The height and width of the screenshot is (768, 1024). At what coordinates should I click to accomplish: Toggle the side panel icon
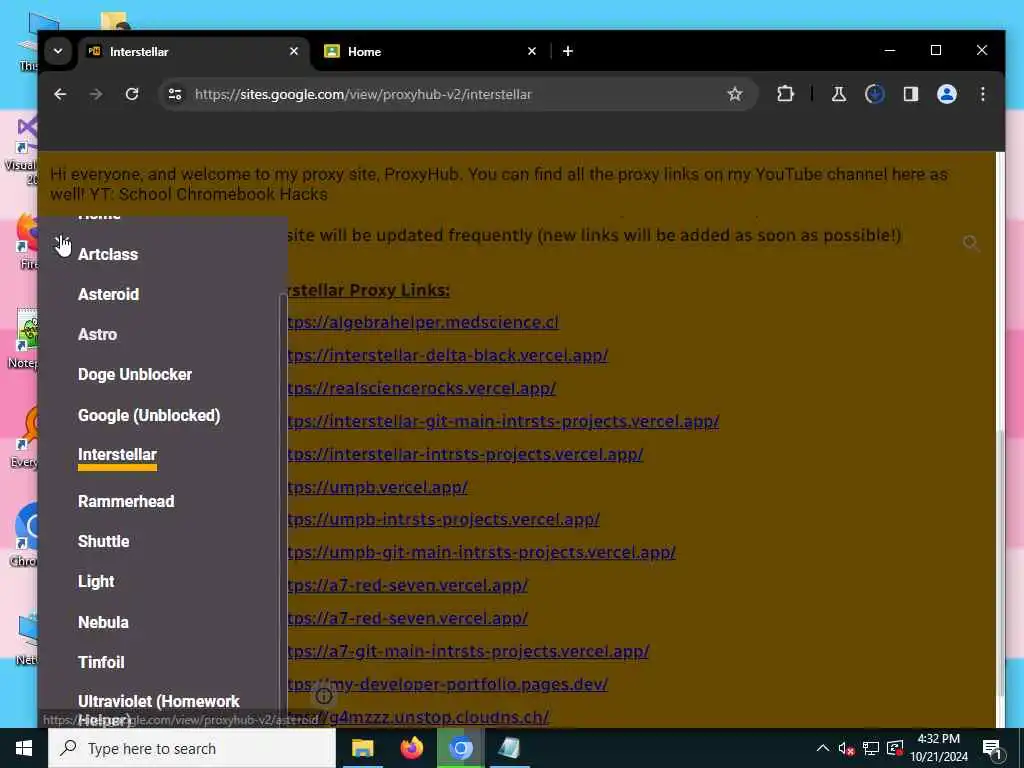(x=910, y=94)
